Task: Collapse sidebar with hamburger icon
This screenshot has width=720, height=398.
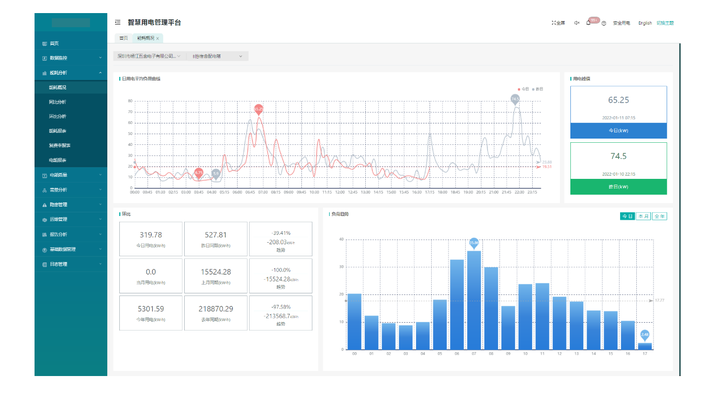Action: pos(118,22)
